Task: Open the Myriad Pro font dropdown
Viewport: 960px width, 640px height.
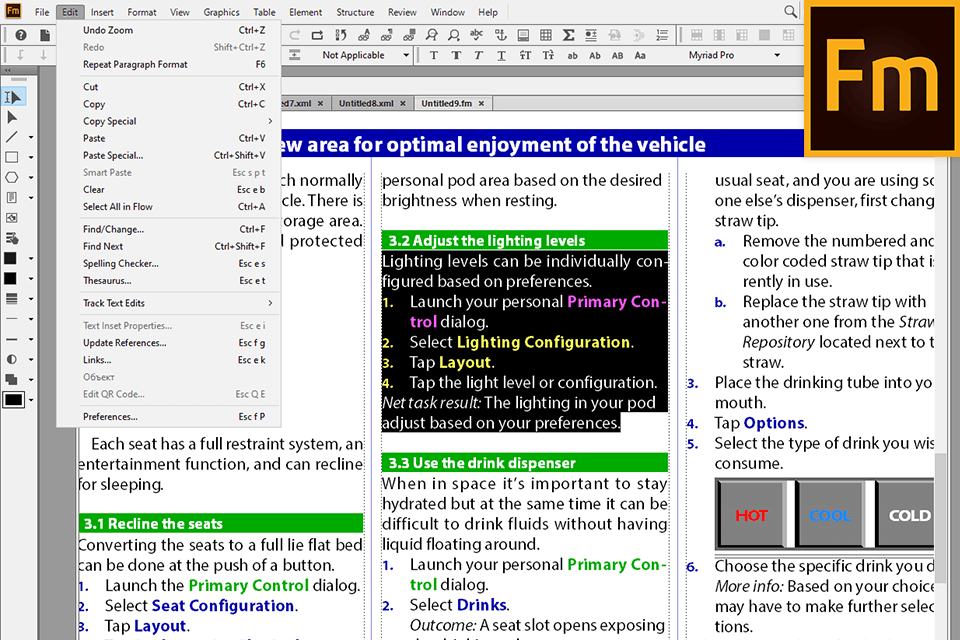Action: point(777,55)
